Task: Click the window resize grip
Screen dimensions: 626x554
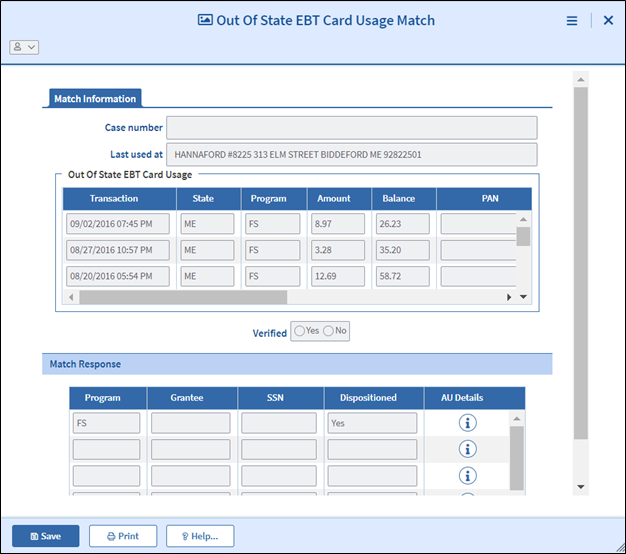Action: [x=620, y=548]
